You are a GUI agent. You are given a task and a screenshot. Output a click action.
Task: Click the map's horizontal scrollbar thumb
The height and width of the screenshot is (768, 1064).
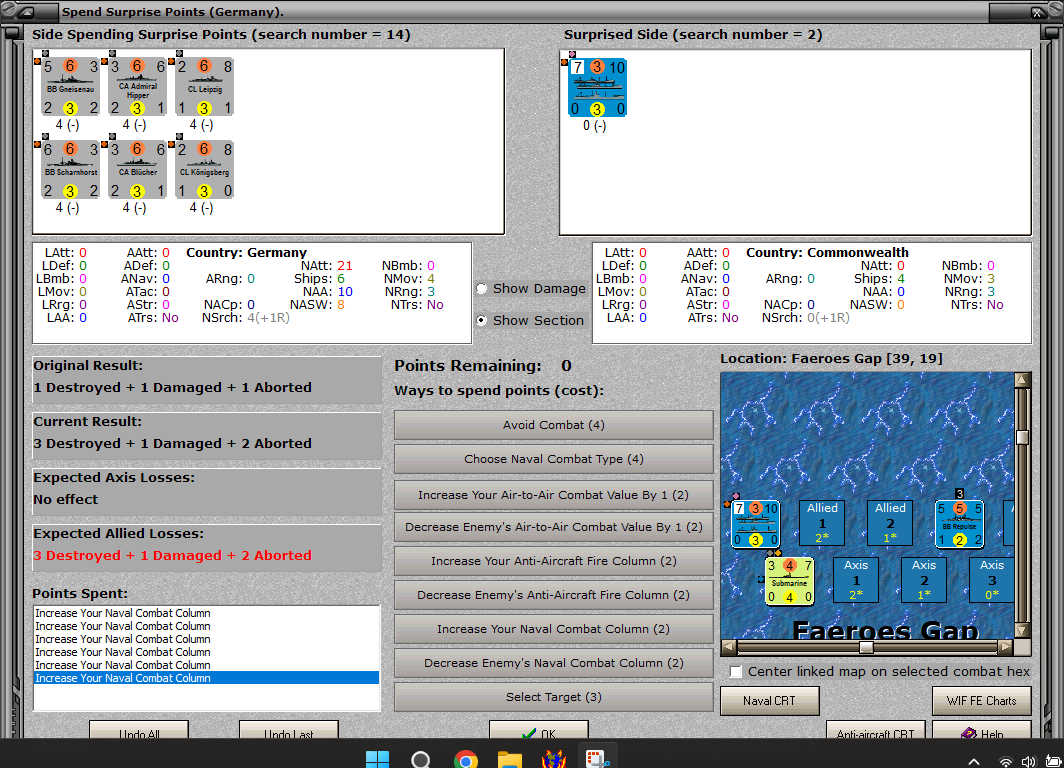(866, 647)
